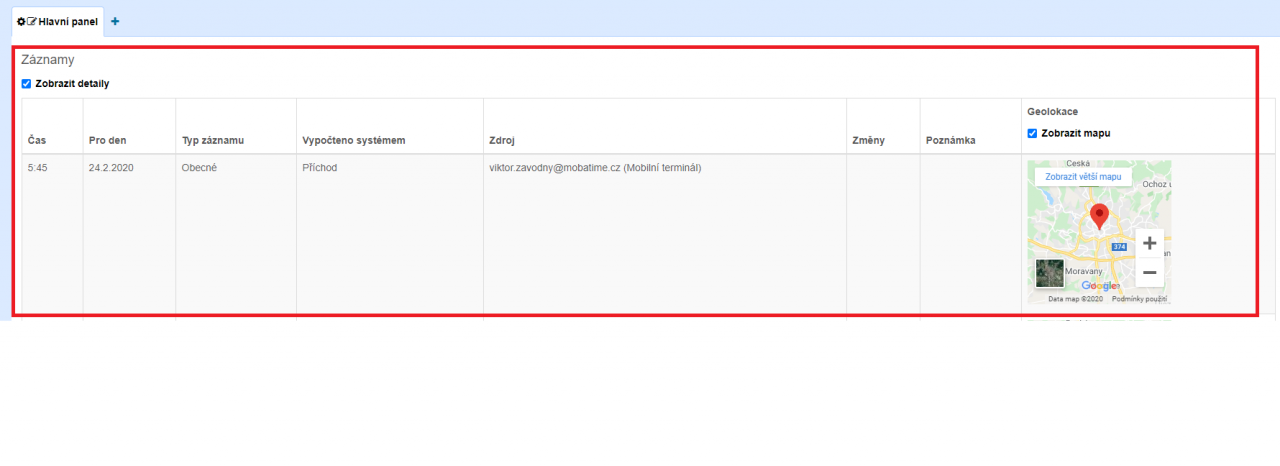This screenshot has width=1280, height=466.
Task: Select the viktor.zavodny@mobatime.cz source cell
Action: click(x=595, y=168)
